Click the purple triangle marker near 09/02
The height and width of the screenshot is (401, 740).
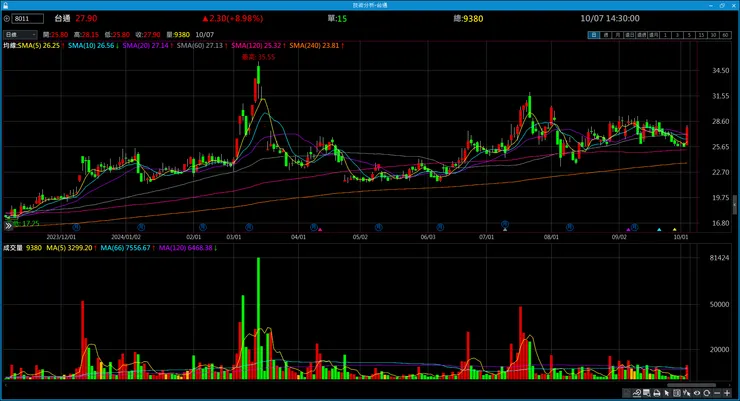628,230
